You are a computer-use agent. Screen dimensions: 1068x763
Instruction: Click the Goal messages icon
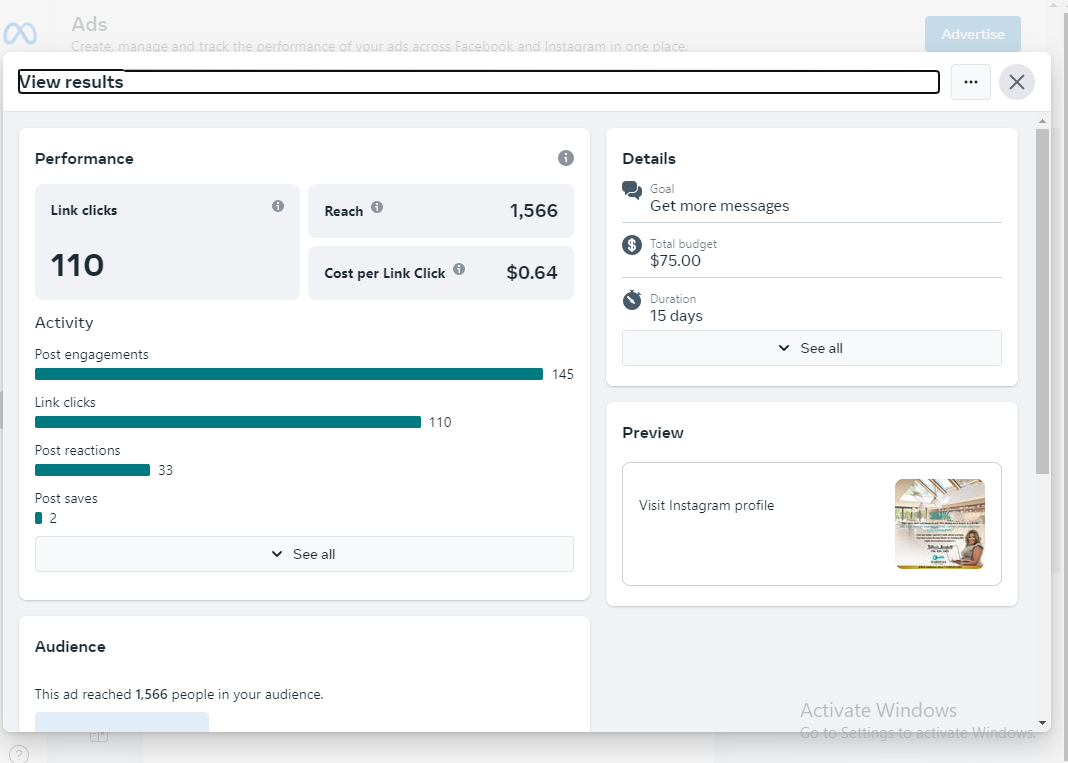pyautogui.click(x=632, y=190)
